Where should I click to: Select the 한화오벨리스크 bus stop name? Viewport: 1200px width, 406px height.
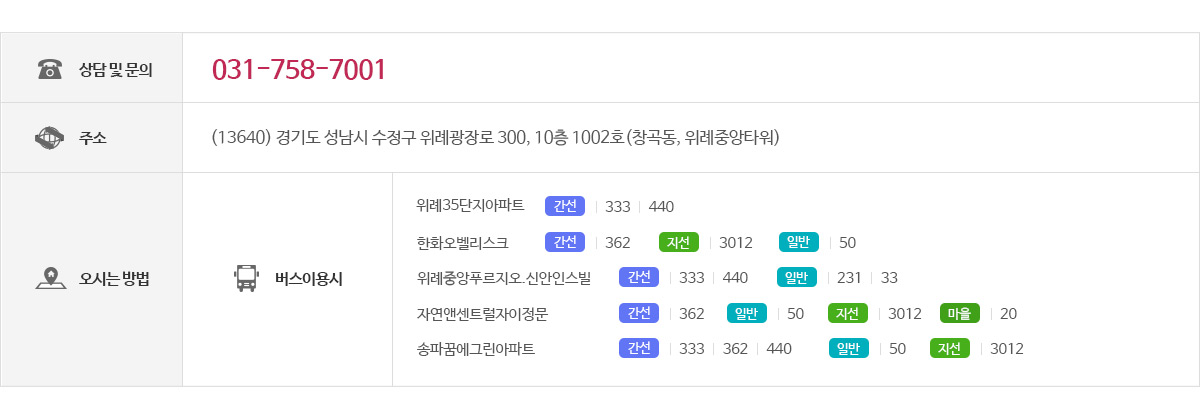(x=462, y=242)
